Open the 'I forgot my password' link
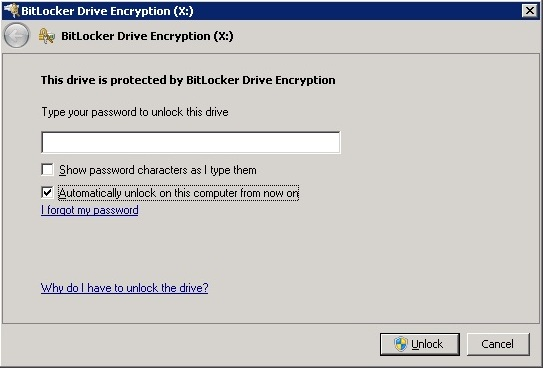Viewport: 543px width, 369px height. tap(90, 210)
